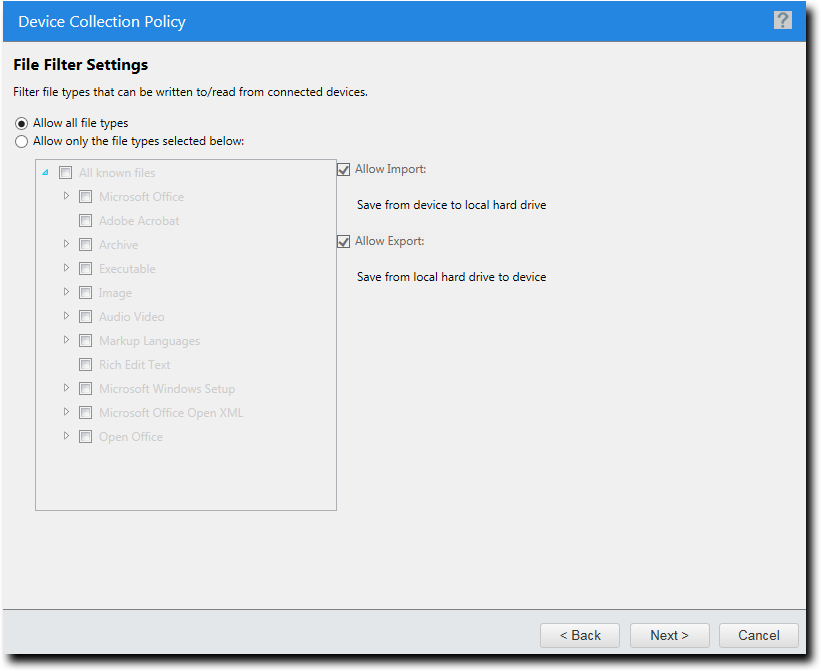
Task: Enable the Allow Import checkbox
Action: (x=343, y=169)
